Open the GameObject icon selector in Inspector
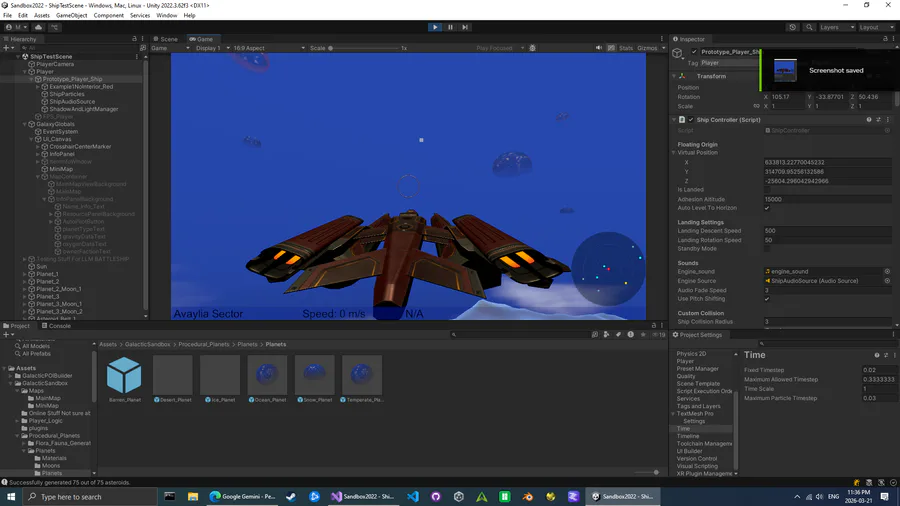The image size is (900, 506). (x=678, y=55)
